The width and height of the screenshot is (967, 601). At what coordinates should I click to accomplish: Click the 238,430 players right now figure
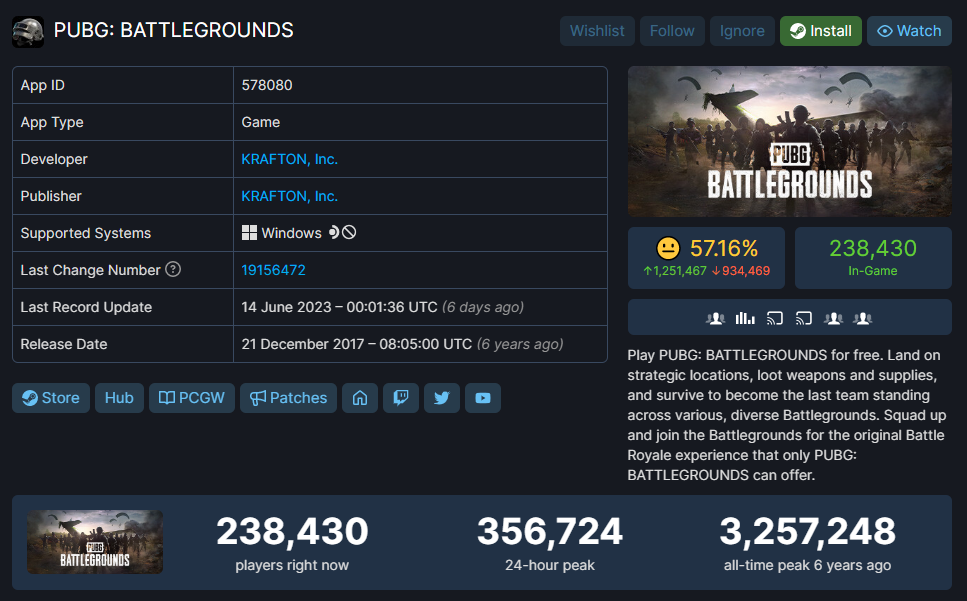[292, 531]
